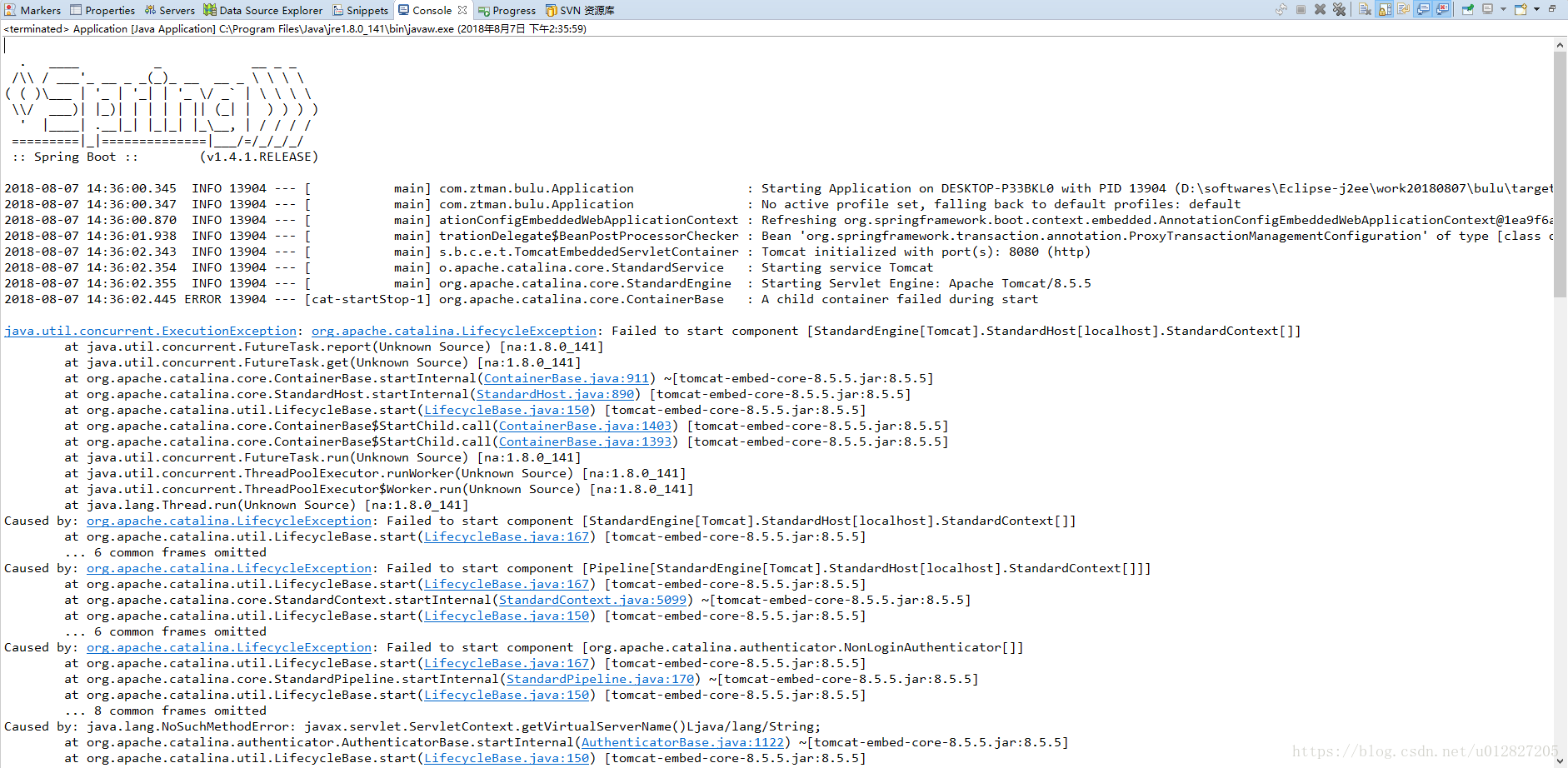Jump to ContainerBase.java:1403 source
Viewport: 1568px width, 768px height.
(x=585, y=426)
